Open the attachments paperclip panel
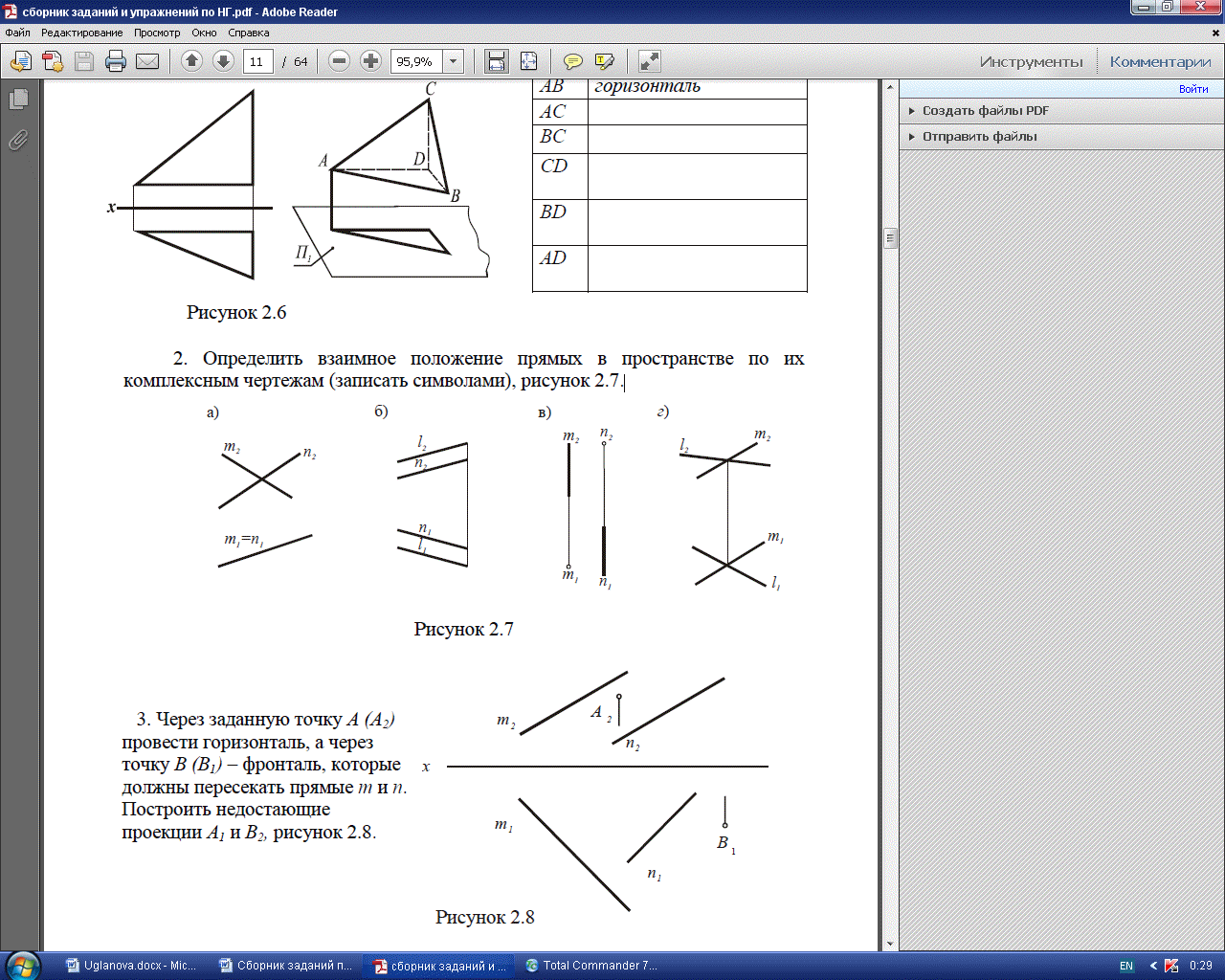 [x=18, y=140]
